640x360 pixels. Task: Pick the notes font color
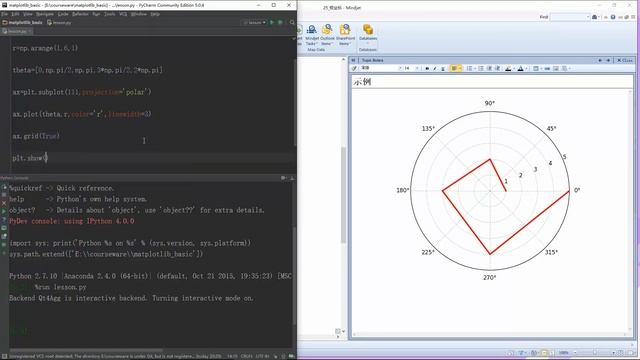click(520, 68)
